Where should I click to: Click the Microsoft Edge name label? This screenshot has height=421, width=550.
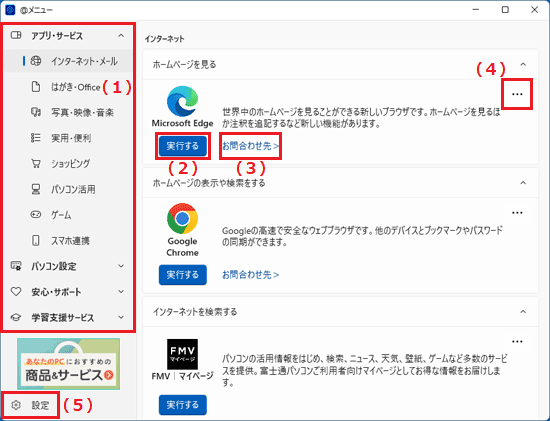click(182, 123)
